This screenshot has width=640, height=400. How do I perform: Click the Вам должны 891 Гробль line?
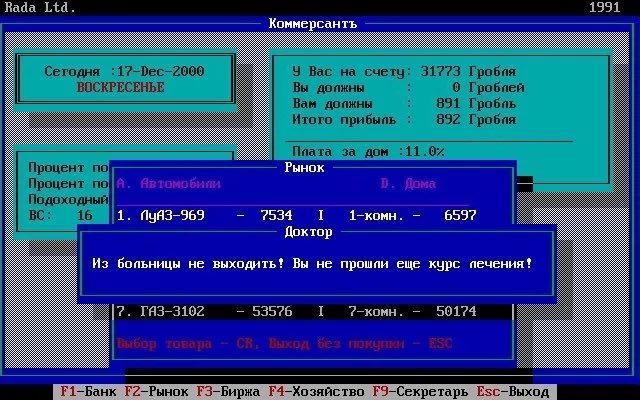pos(404,103)
